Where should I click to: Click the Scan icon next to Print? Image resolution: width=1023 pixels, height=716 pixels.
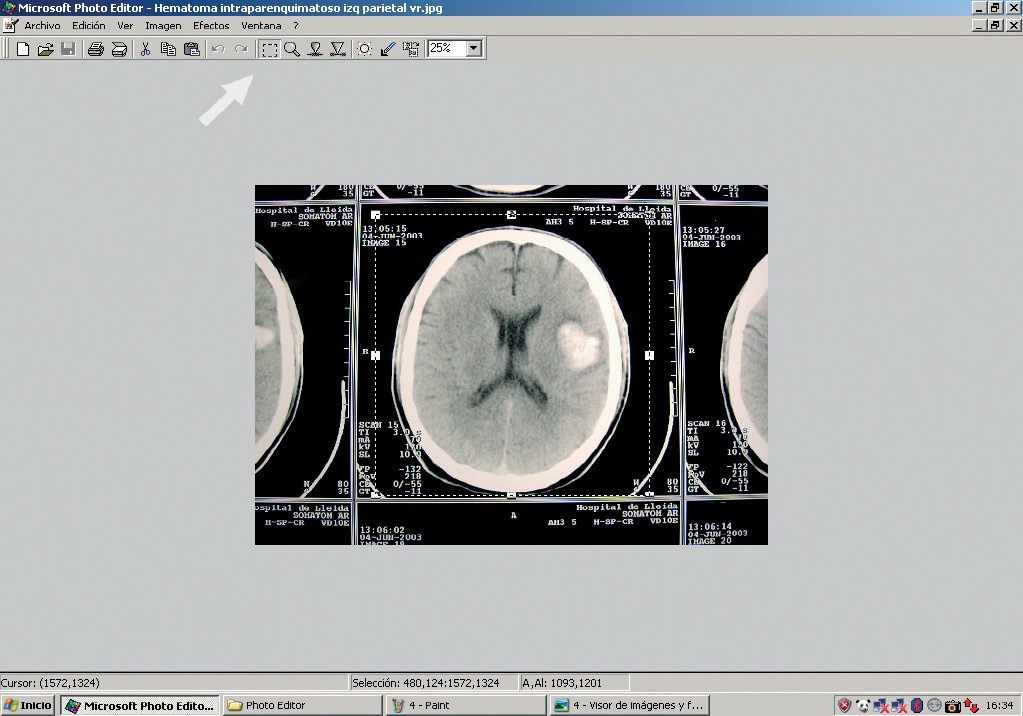click(119, 49)
